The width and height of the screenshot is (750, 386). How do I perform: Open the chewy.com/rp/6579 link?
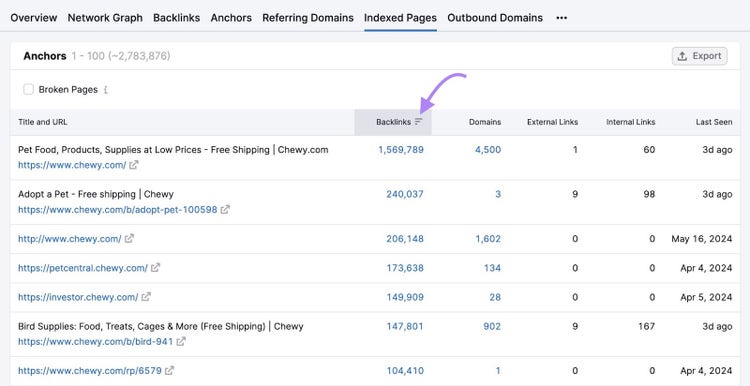pyautogui.click(x=90, y=371)
